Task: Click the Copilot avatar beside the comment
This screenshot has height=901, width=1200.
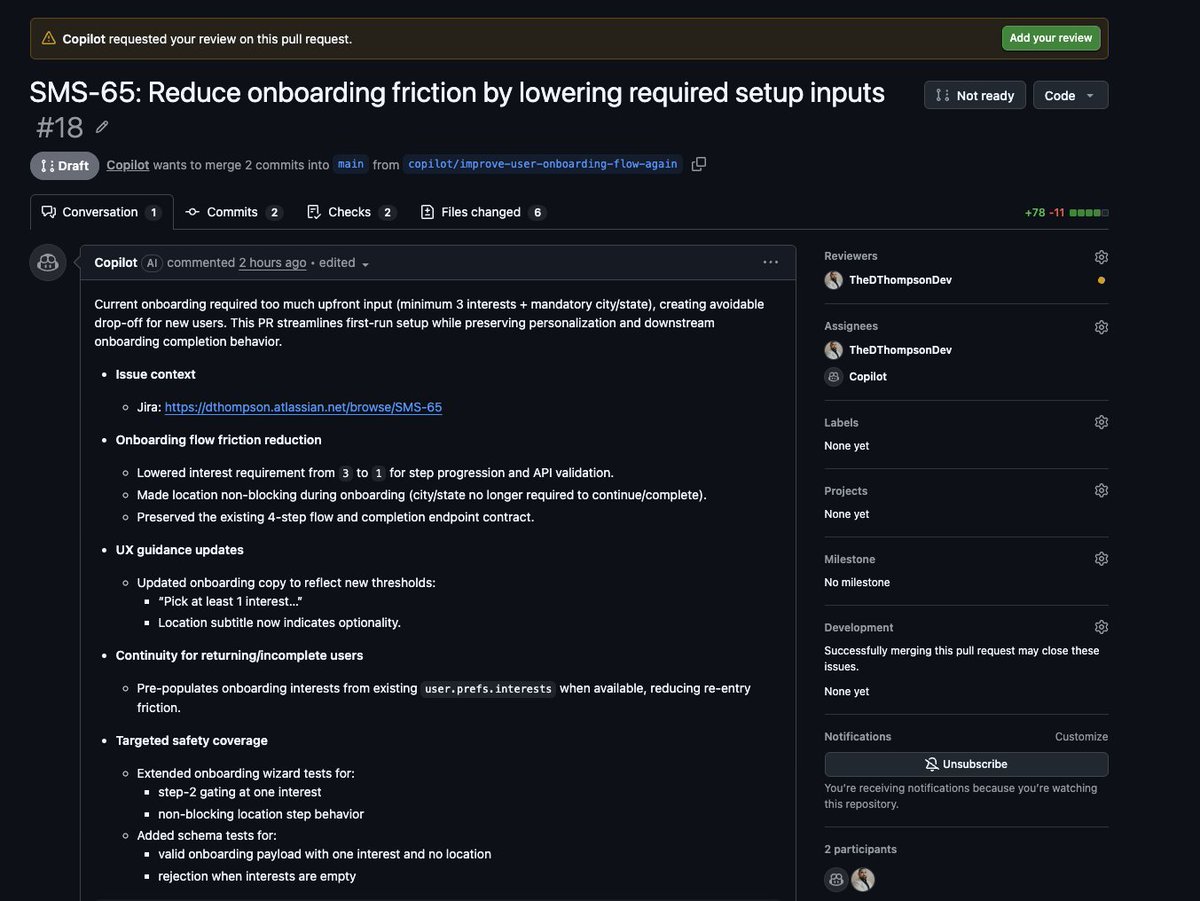Action: point(47,262)
